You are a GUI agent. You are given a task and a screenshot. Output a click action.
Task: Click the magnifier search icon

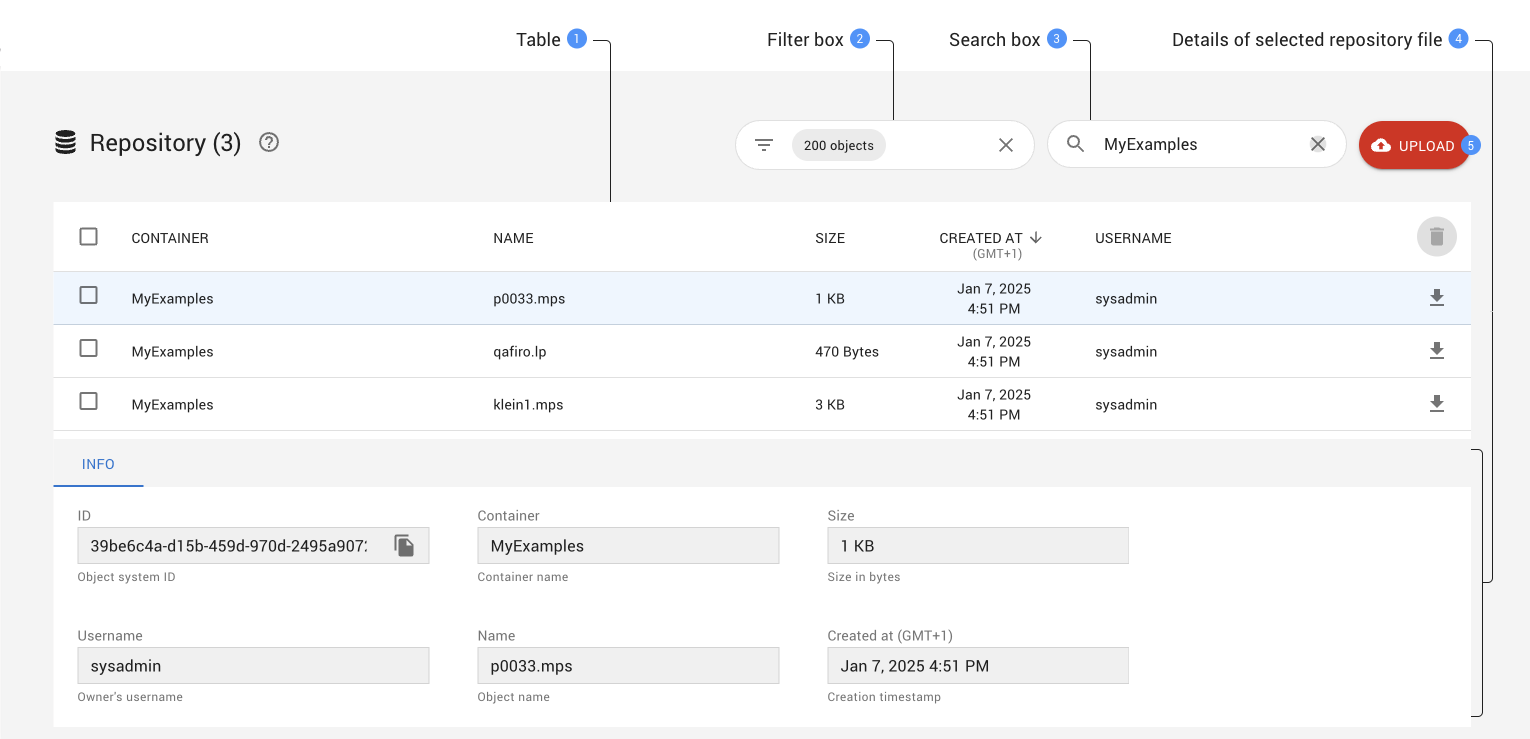pos(1075,144)
